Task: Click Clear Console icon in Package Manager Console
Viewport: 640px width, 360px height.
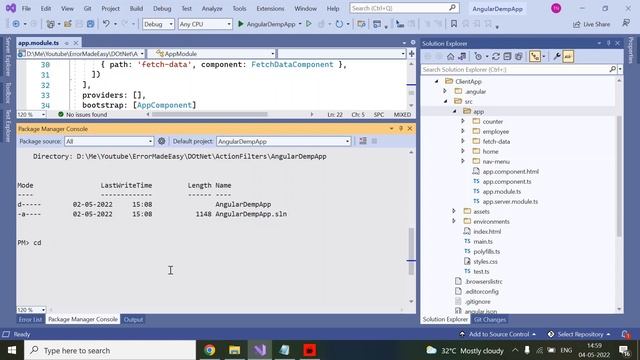Action: [363, 141]
